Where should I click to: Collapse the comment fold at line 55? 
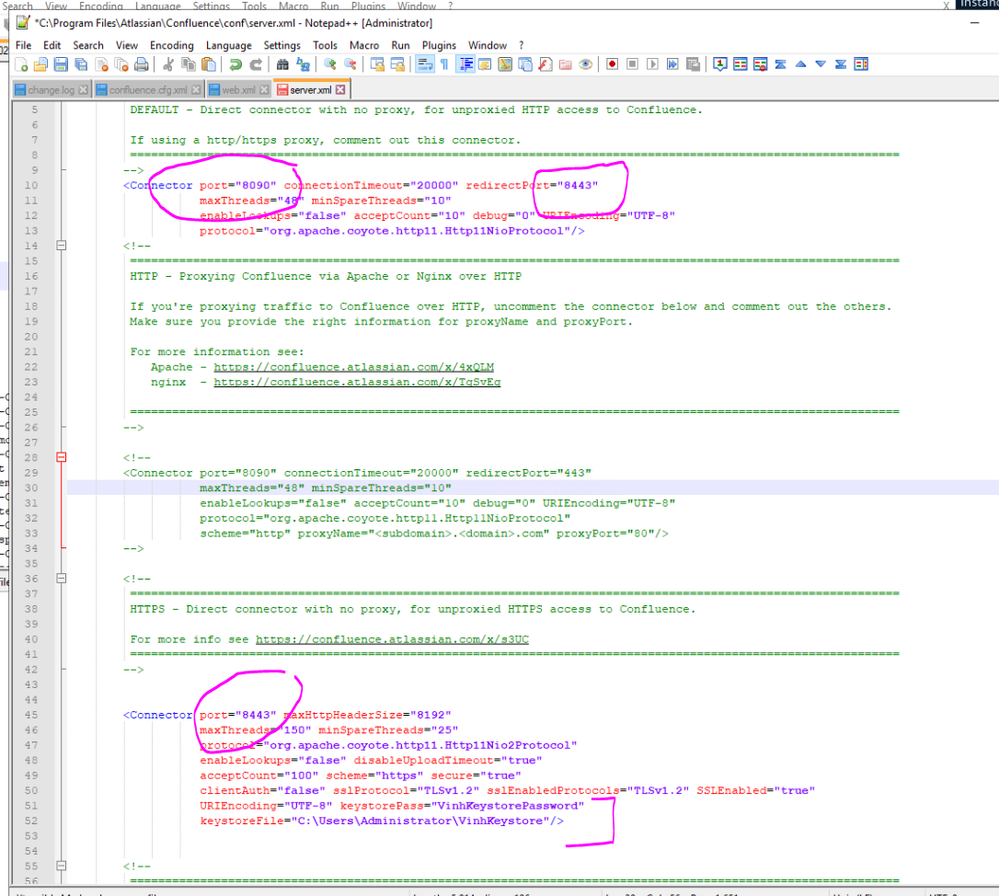(61, 865)
